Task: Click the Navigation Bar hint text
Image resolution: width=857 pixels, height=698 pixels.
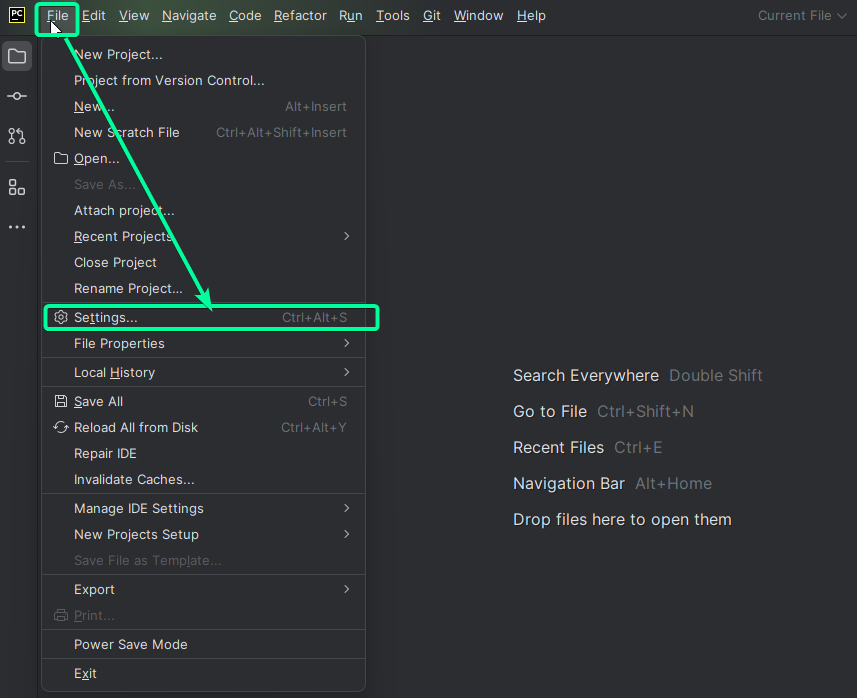Action: click(569, 484)
